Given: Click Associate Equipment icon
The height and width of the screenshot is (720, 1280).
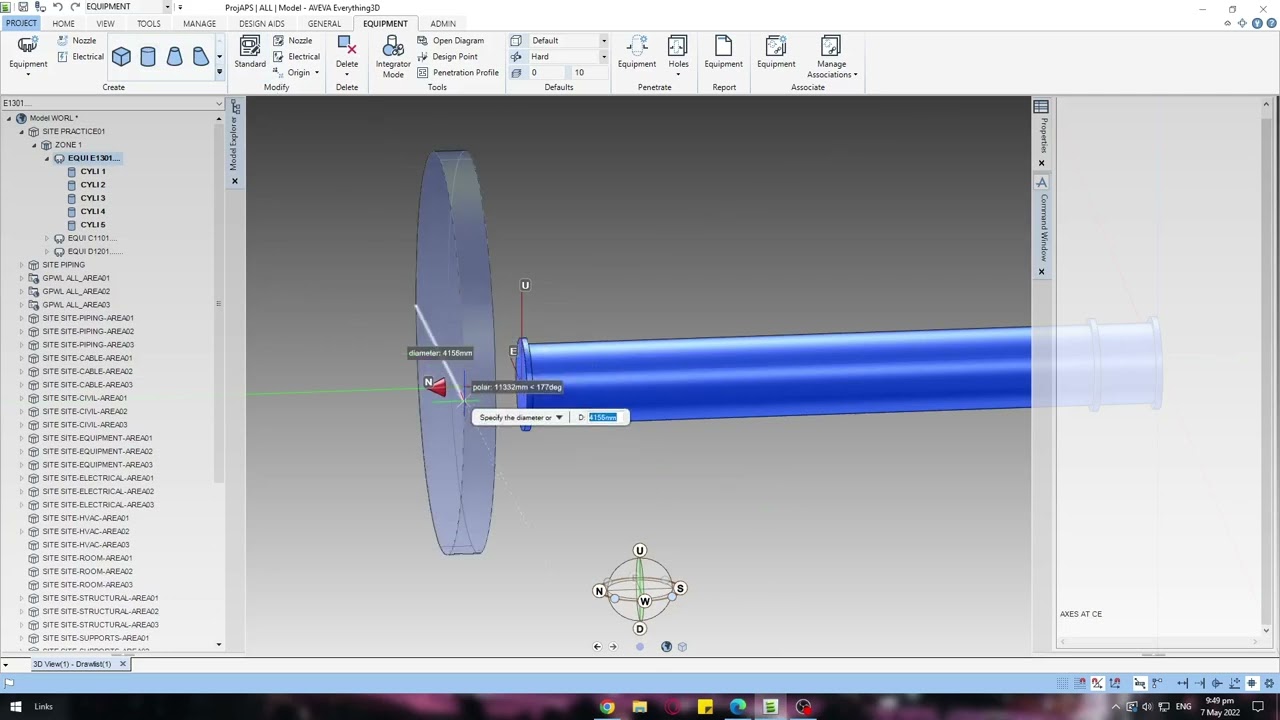Looking at the screenshot, I should point(776,53).
